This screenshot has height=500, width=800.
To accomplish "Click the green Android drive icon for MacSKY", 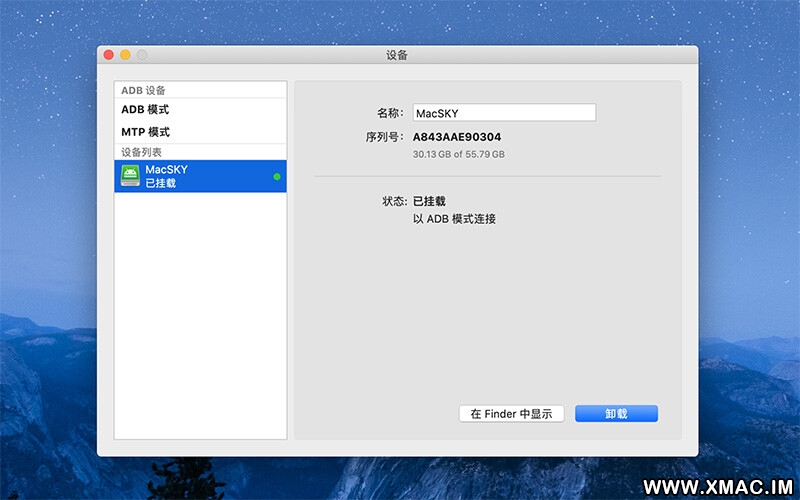I will click(x=130, y=176).
